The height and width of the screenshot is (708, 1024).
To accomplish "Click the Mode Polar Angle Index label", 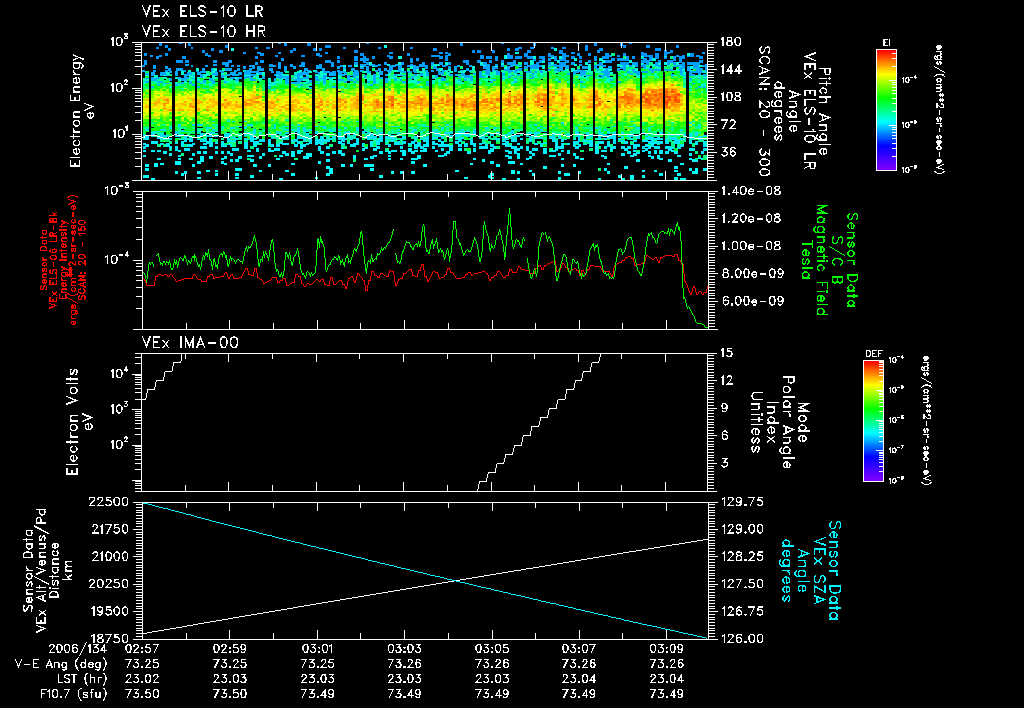I will (x=779, y=422).
